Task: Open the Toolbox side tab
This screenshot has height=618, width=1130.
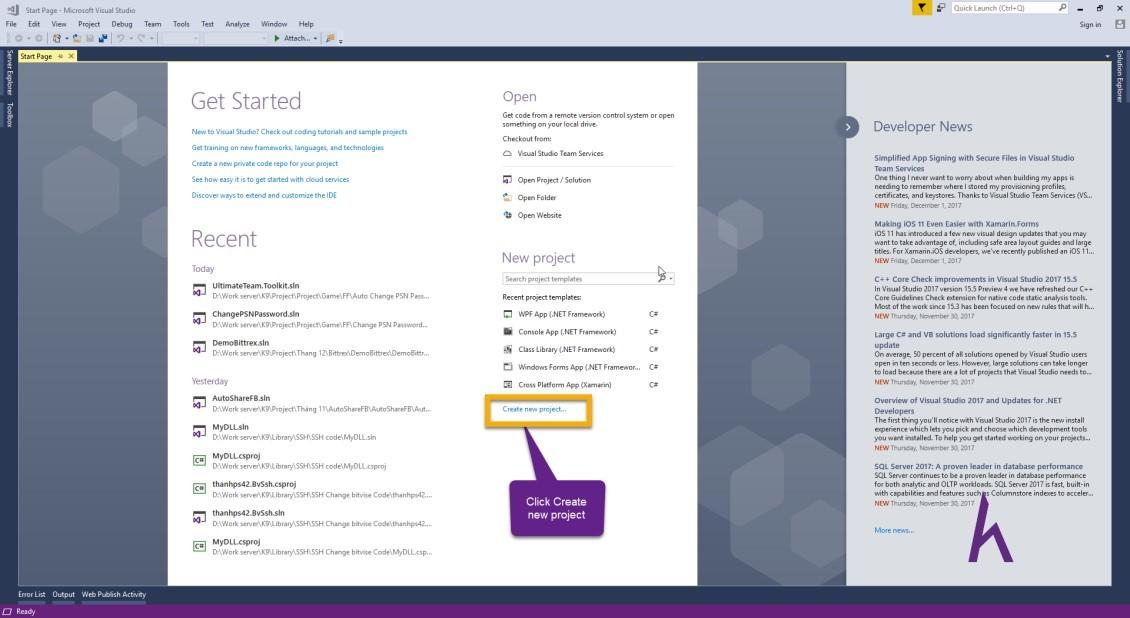Action: point(9,115)
